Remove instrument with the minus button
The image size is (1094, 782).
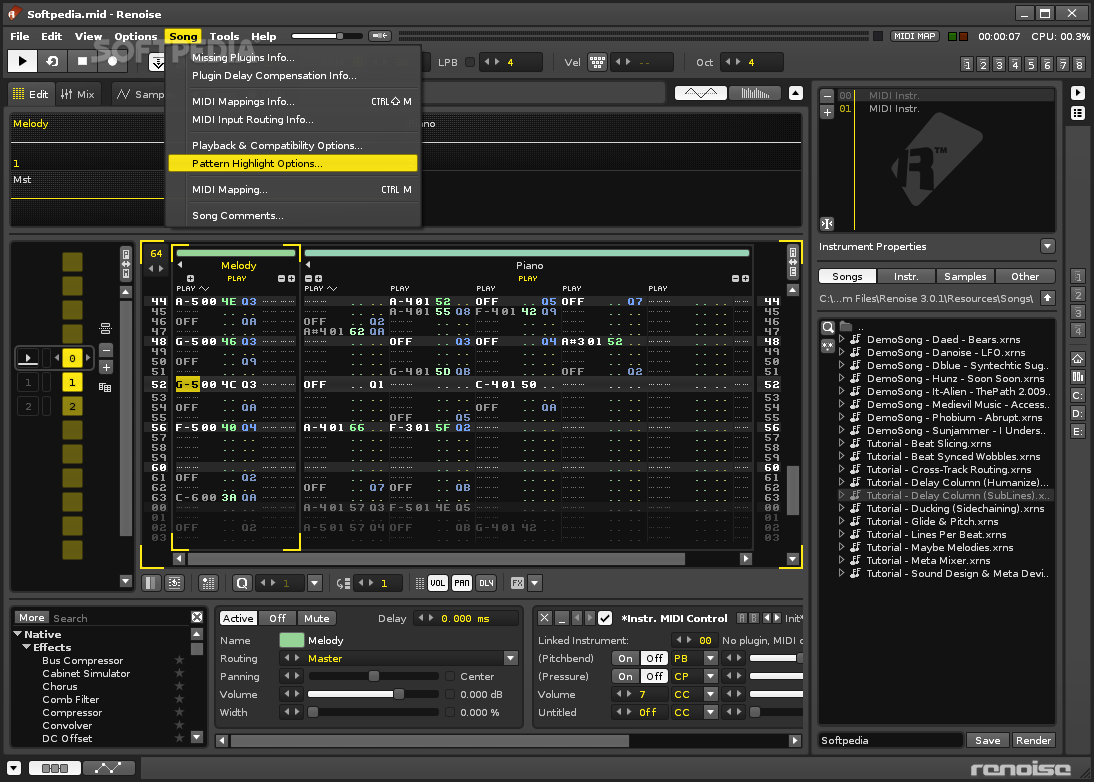tap(827, 96)
